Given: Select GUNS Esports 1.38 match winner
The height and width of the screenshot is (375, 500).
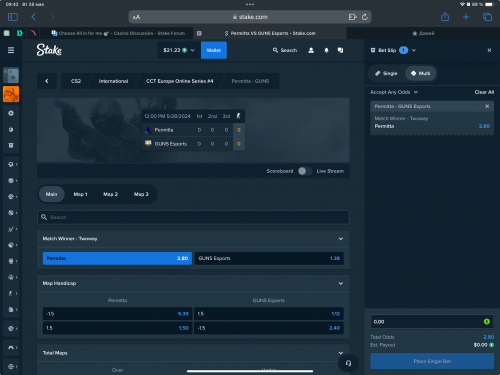Looking at the screenshot, I should point(269,258).
